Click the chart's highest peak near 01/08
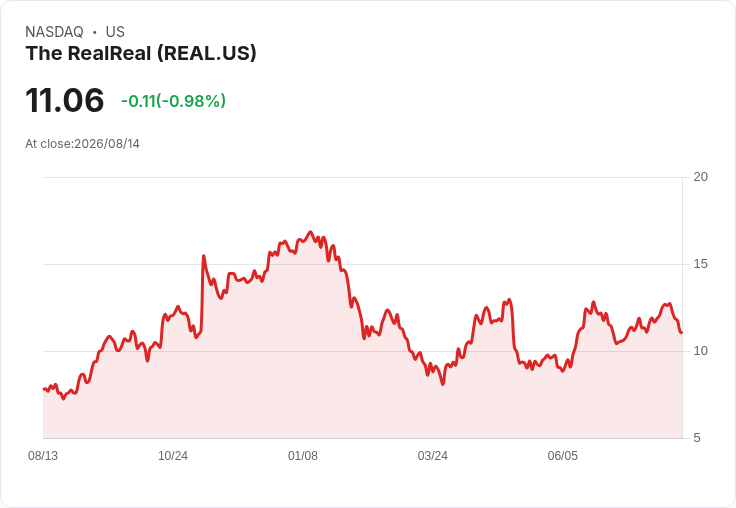 pyautogui.click(x=310, y=232)
